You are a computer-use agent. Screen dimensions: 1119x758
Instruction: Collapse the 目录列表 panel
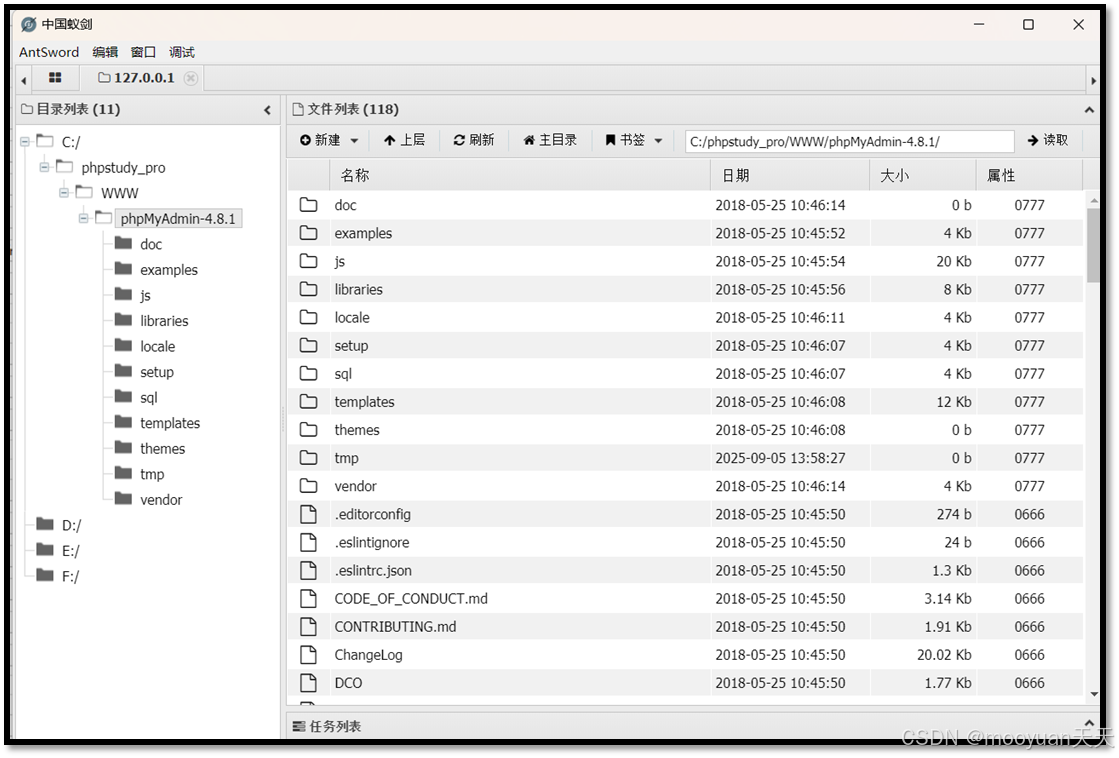(x=268, y=110)
